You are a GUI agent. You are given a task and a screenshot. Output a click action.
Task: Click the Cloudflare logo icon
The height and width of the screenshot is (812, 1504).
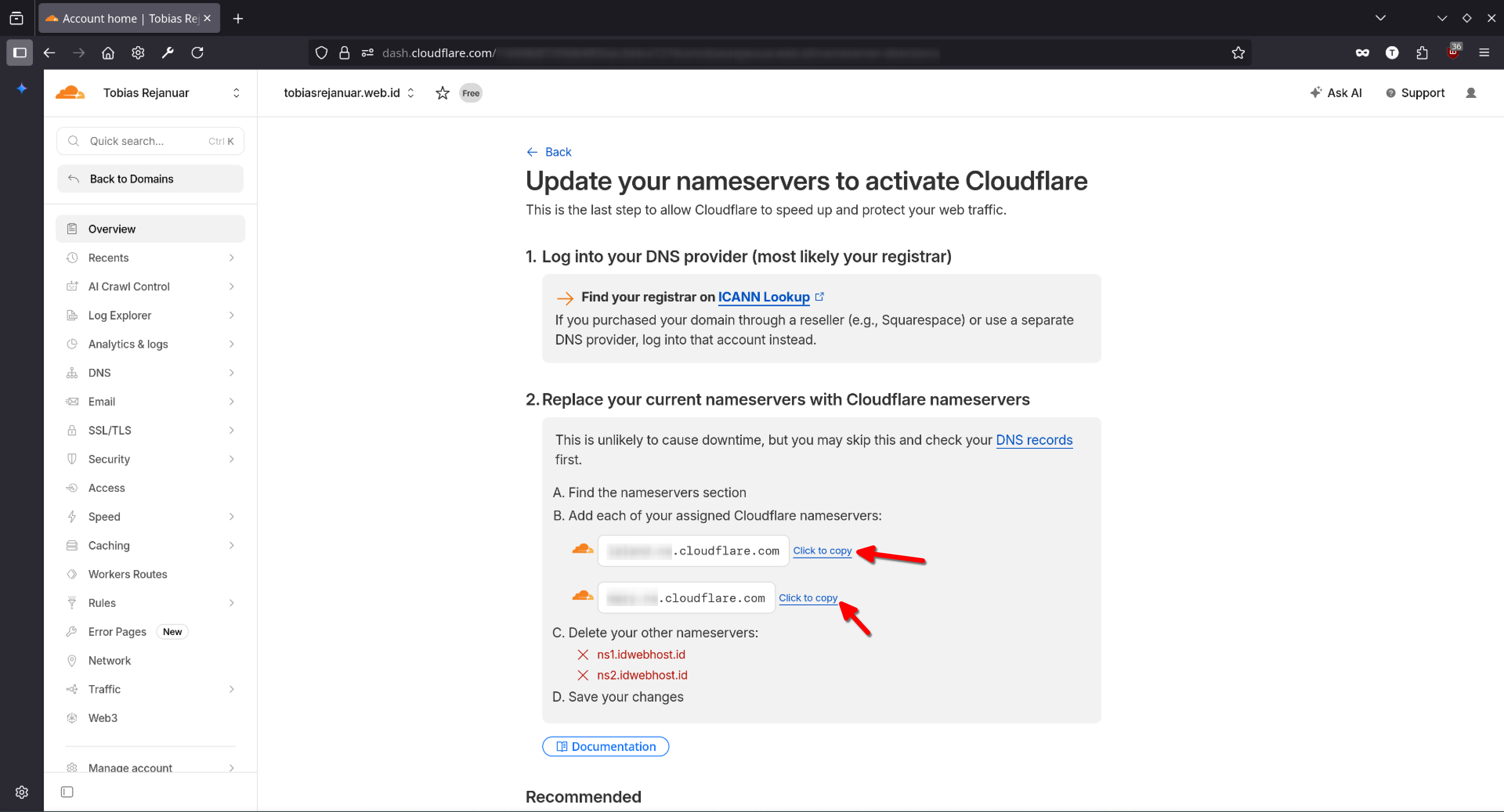(x=70, y=93)
